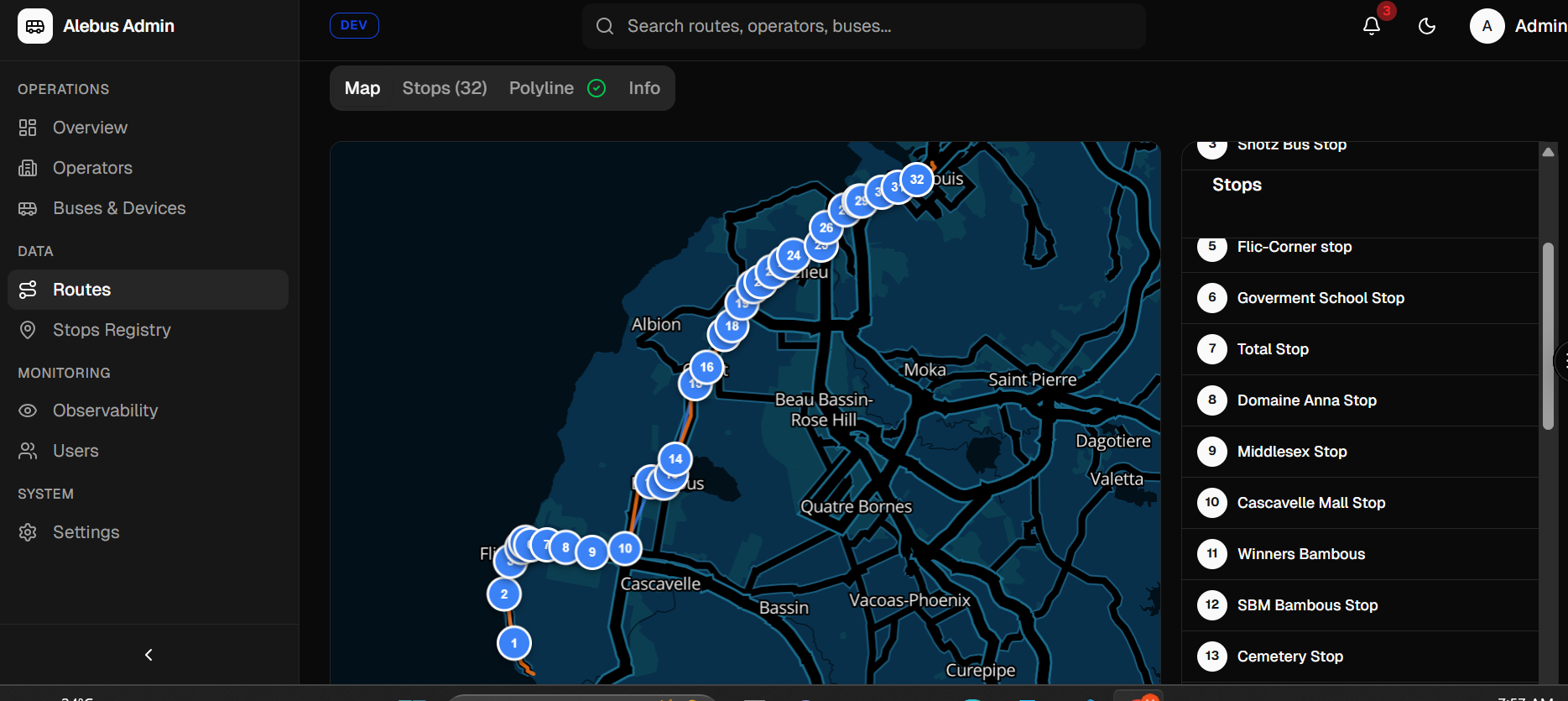Click the Alebus Admin bus logo icon
This screenshot has width=1568, height=701.
(x=35, y=26)
